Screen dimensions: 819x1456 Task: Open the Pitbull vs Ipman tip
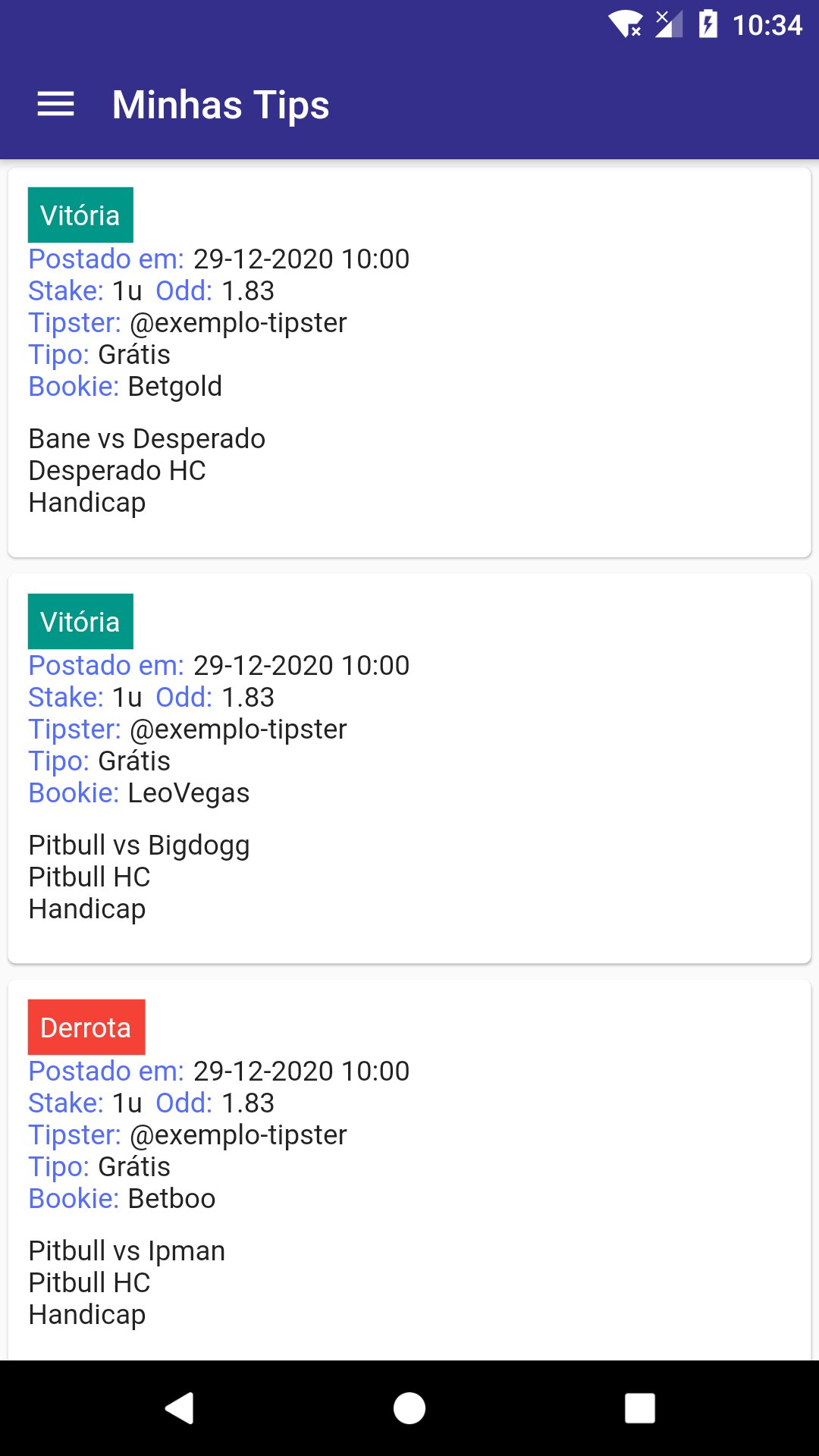[127, 1251]
